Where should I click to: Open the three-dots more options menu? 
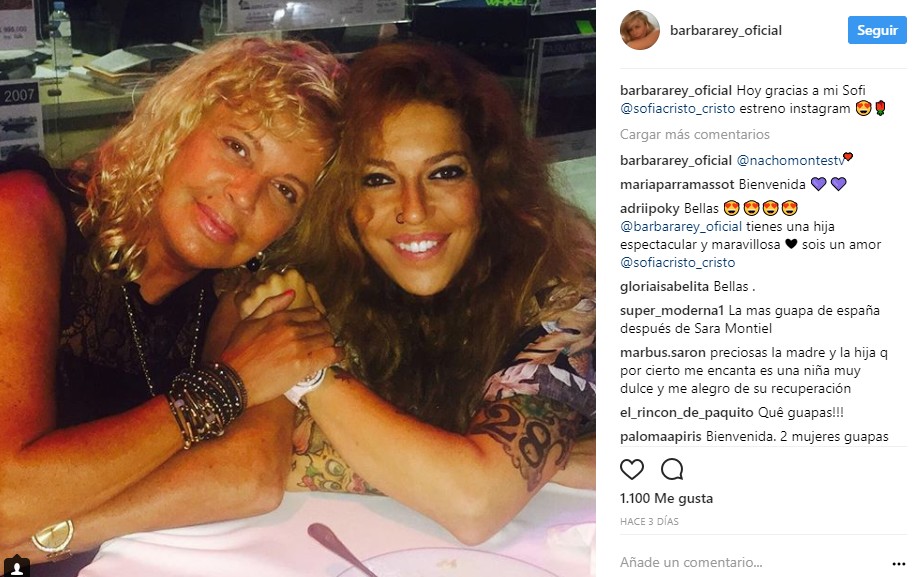[x=898, y=564]
